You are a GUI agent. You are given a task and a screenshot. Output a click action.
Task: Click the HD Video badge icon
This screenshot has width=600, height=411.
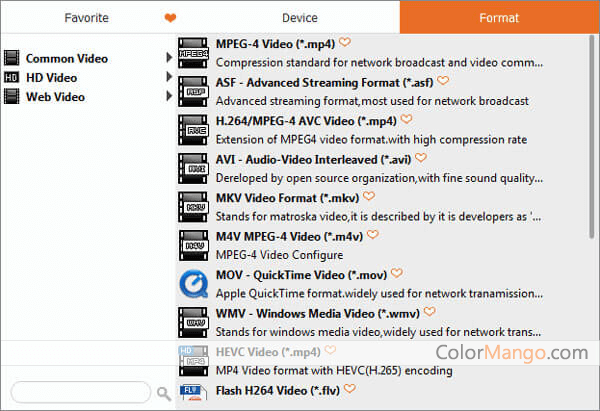pos(11,78)
